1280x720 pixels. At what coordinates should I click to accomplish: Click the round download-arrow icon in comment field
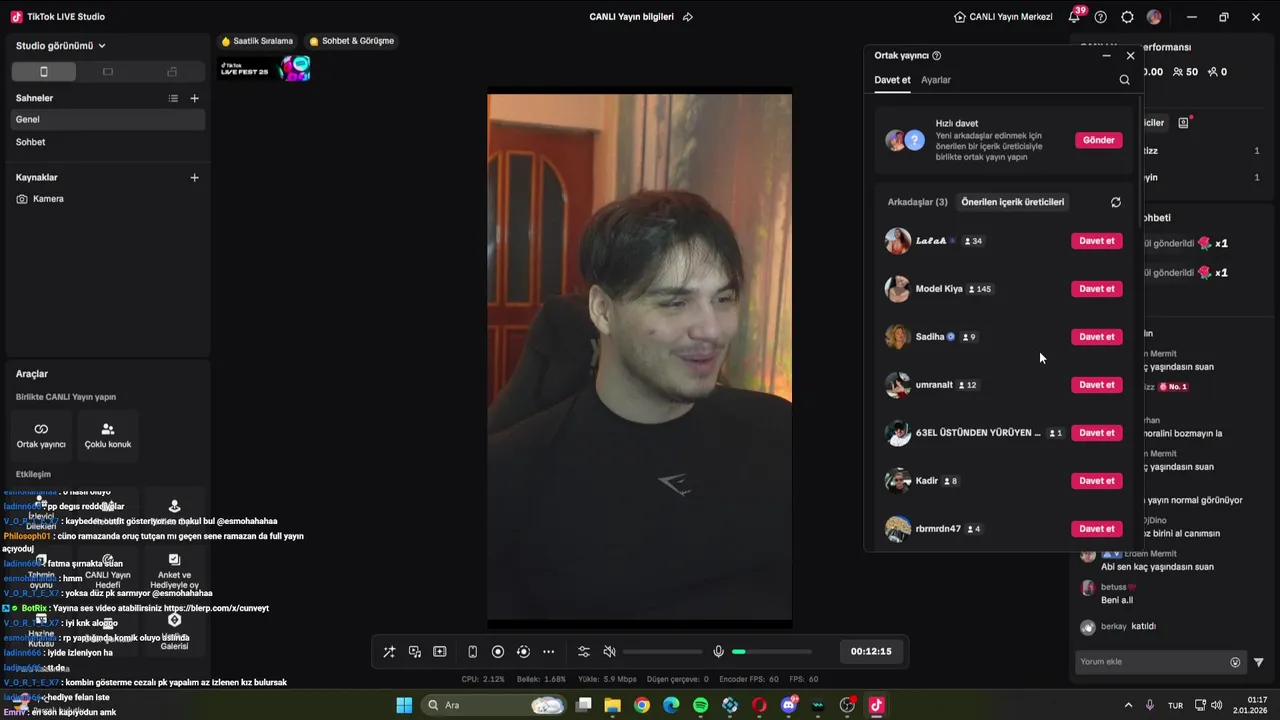click(1235, 662)
